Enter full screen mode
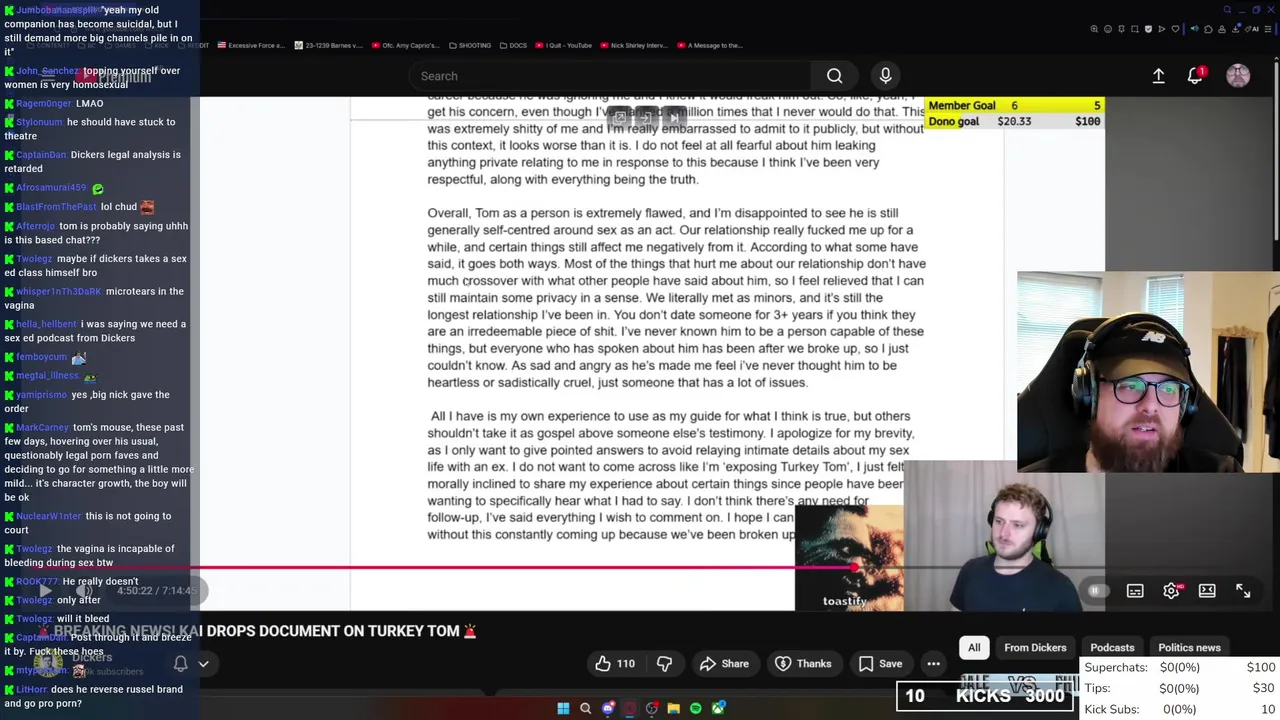This screenshot has height=720, width=1280. 1243,591
